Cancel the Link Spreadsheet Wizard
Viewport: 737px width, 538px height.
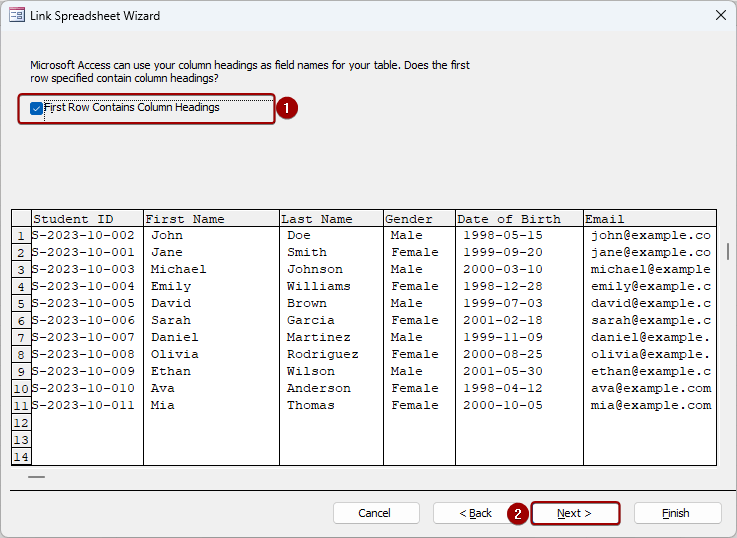coord(376,513)
